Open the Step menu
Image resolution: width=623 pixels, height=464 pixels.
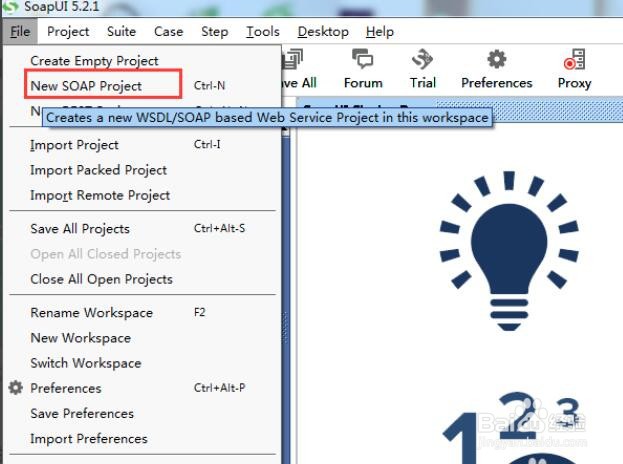(x=215, y=31)
